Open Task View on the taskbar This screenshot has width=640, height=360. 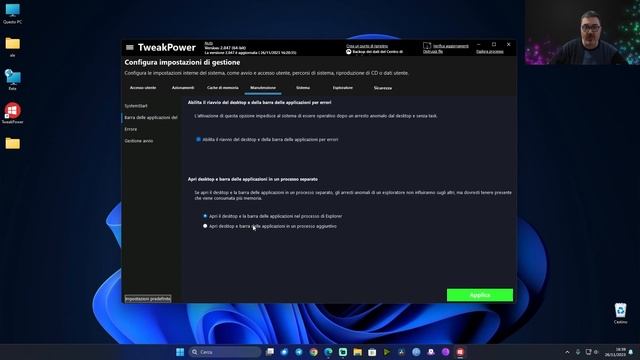pyautogui.click(x=270, y=352)
